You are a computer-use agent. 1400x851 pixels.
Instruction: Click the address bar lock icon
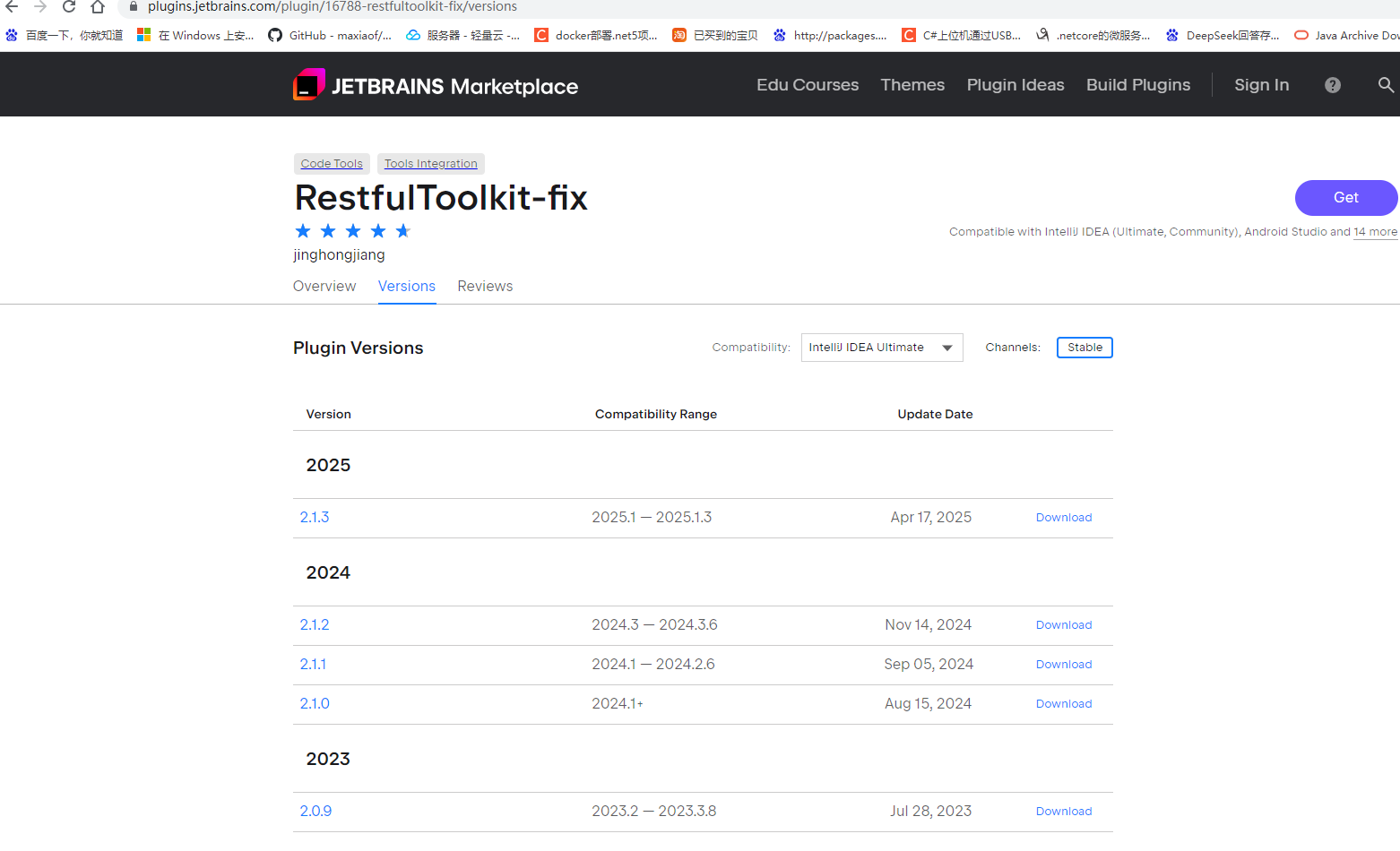click(133, 6)
